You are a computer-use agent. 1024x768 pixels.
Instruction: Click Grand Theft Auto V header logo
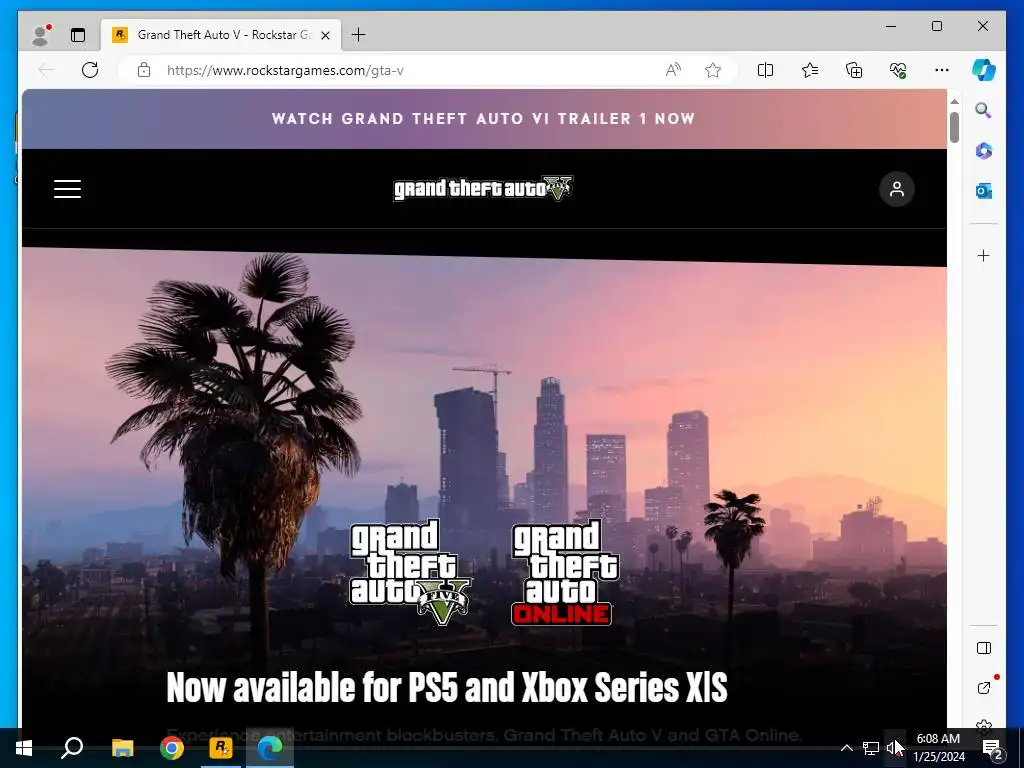pos(483,189)
